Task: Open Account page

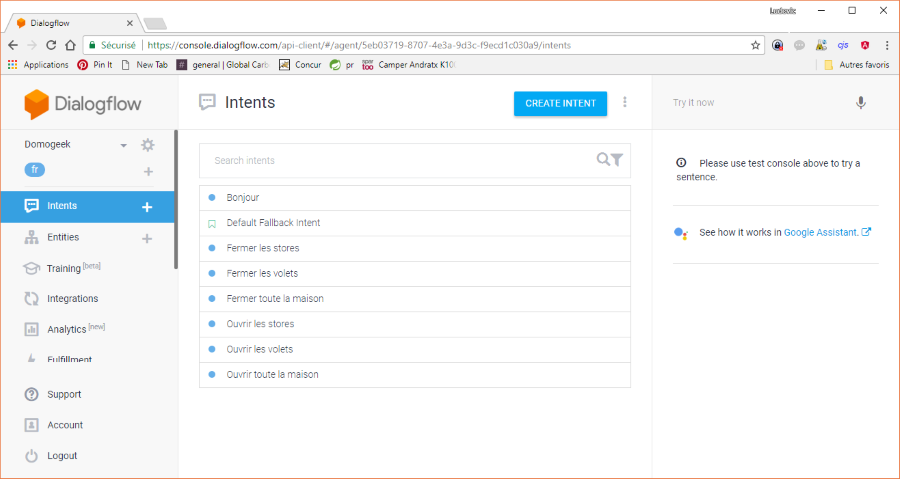Action: [65, 425]
